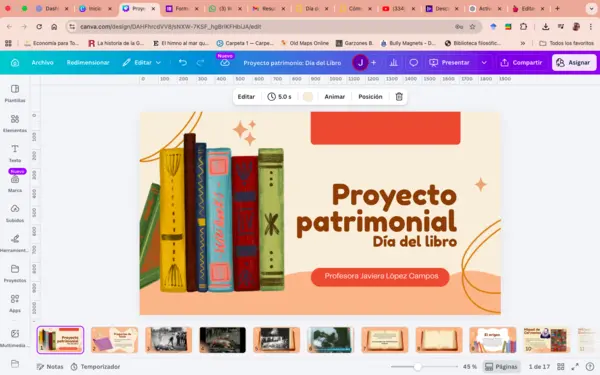Click the 45 % zoom value
The height and width of the screenshot is (375, 600).
point(470,367)
